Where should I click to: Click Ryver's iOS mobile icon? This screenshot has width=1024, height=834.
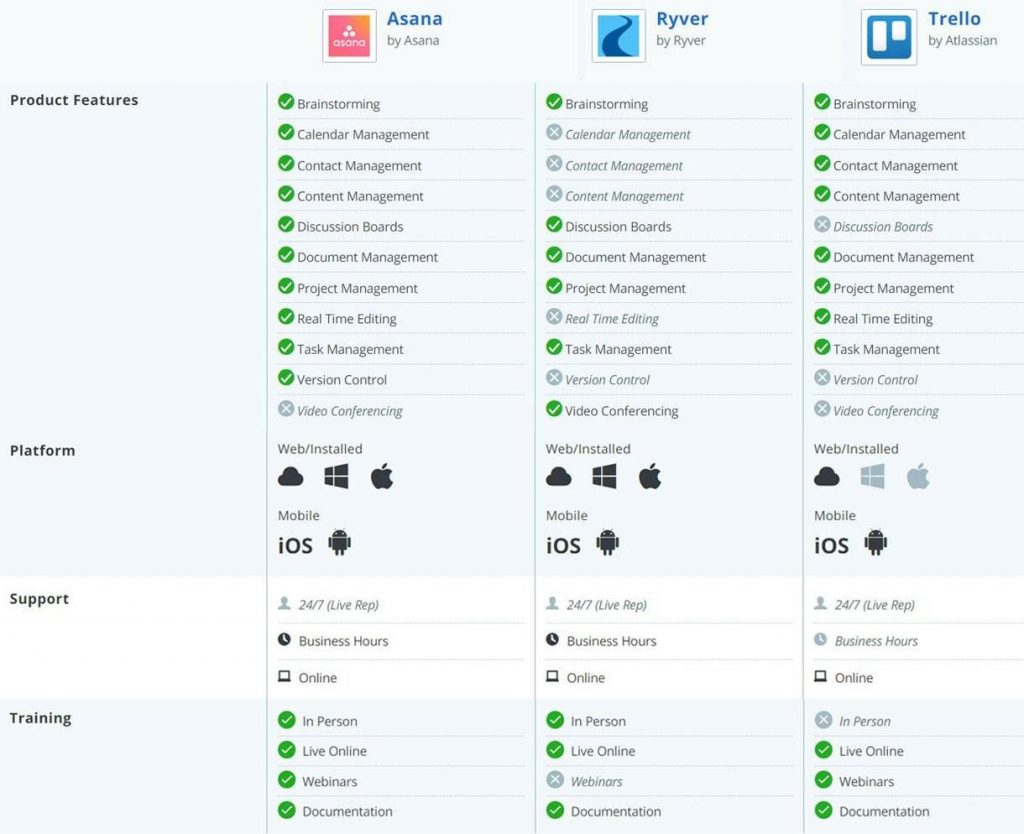[x=563, y=545]
